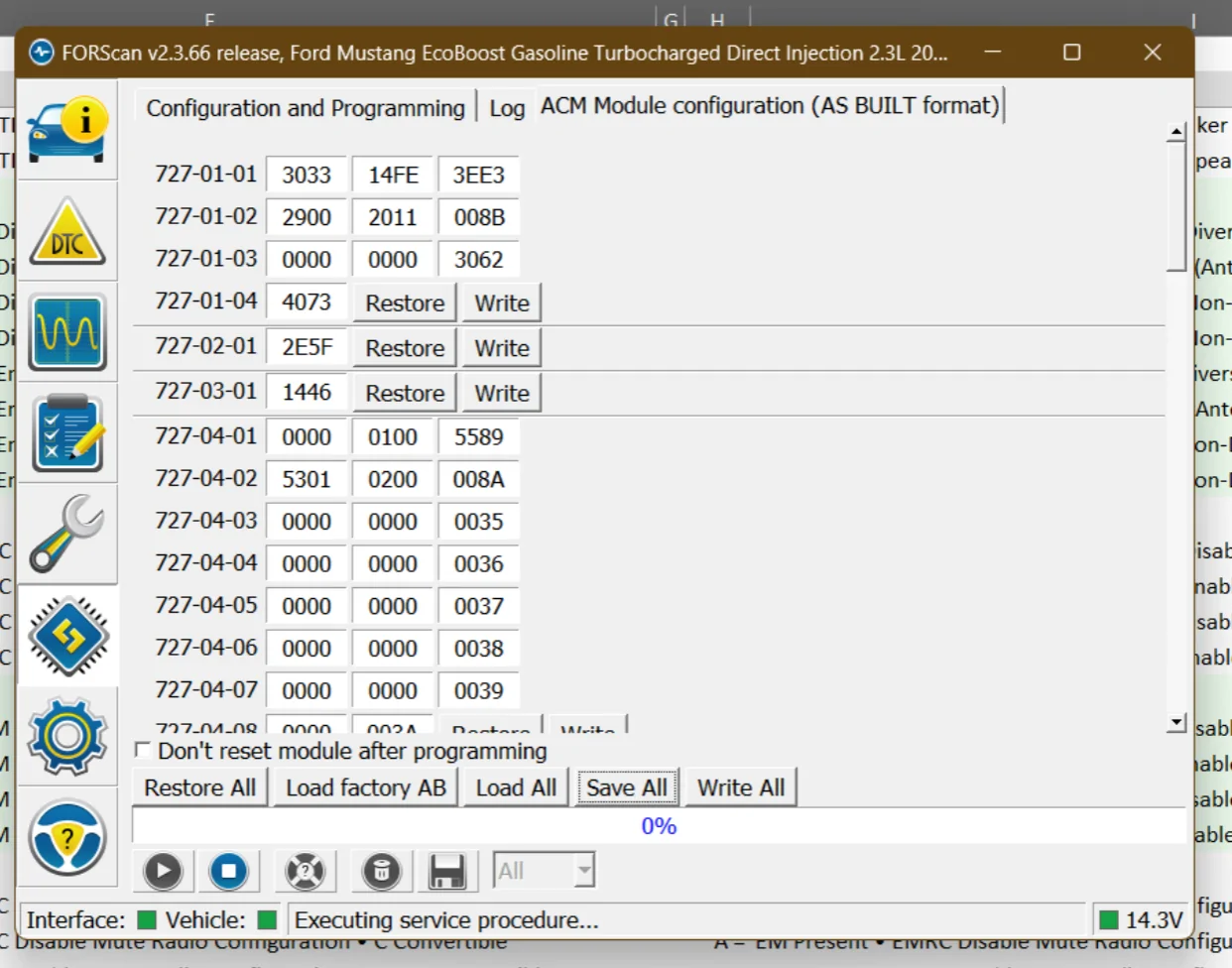Click the 727-01-03 row label
The width and height of the screenshot is (1232, 968).
[206, 259]
